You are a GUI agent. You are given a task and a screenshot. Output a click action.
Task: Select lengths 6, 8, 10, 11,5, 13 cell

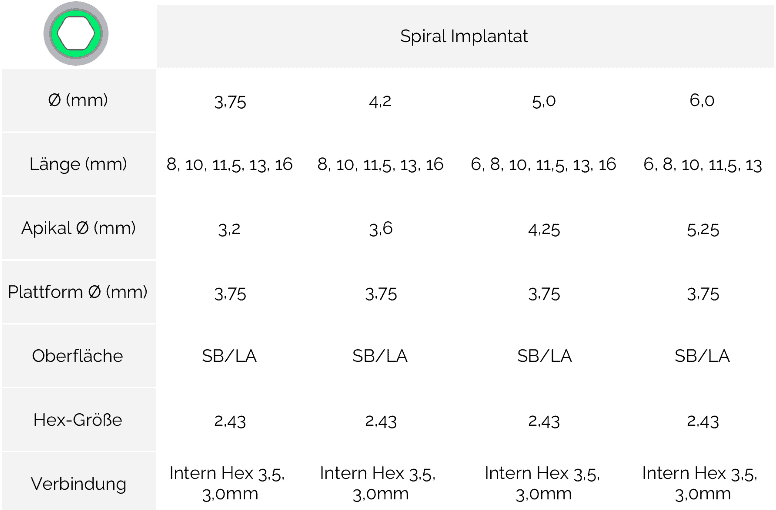pyautogui.click(x=702, y=164)
